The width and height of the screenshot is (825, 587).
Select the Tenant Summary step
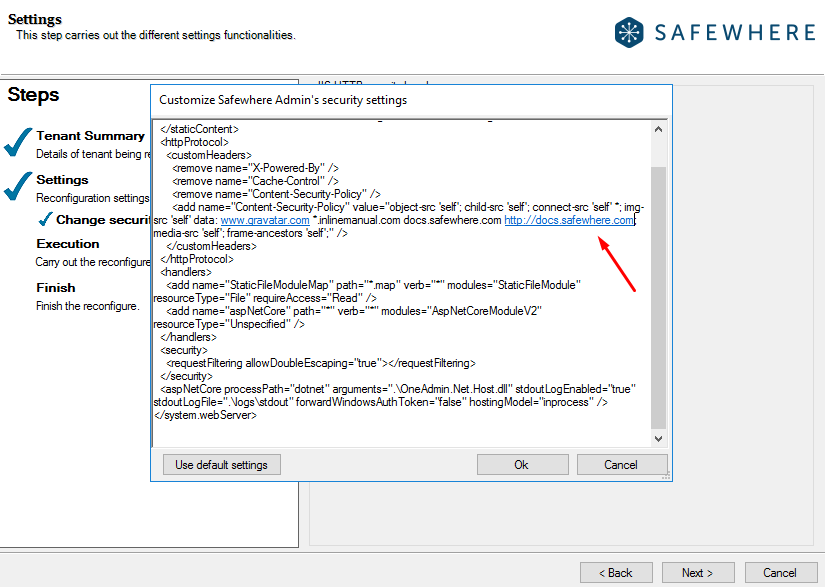(90, 136)
